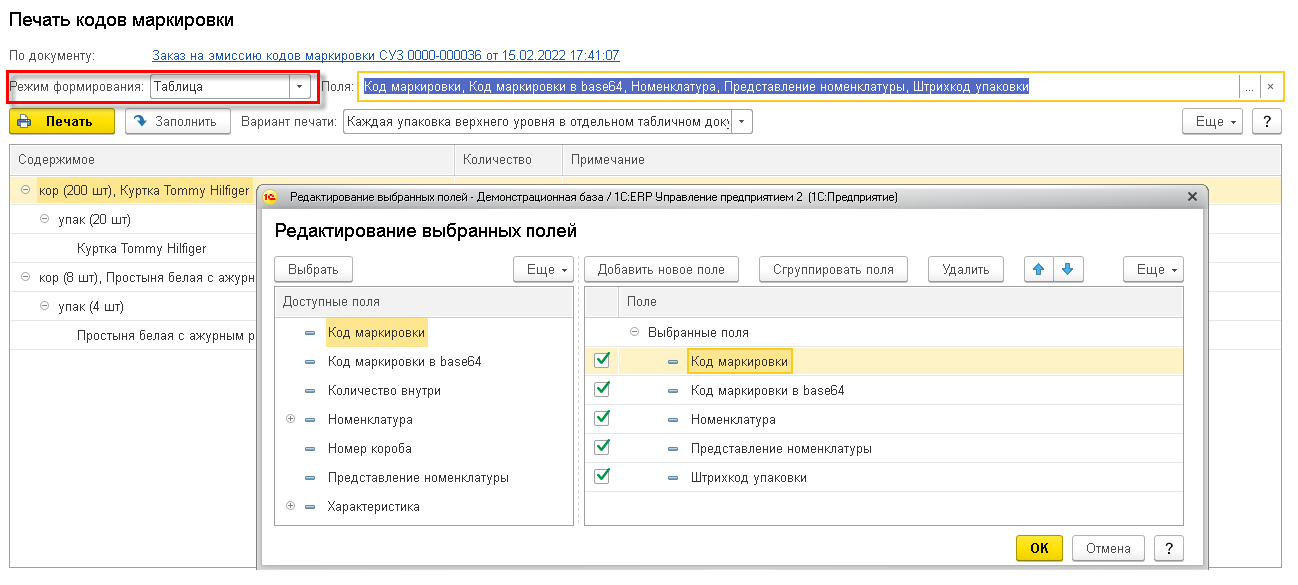Viewport: 1298px width, 585px height.
Task: Open the Вариант печати dropdown list
Action: [x=742, y=122]
